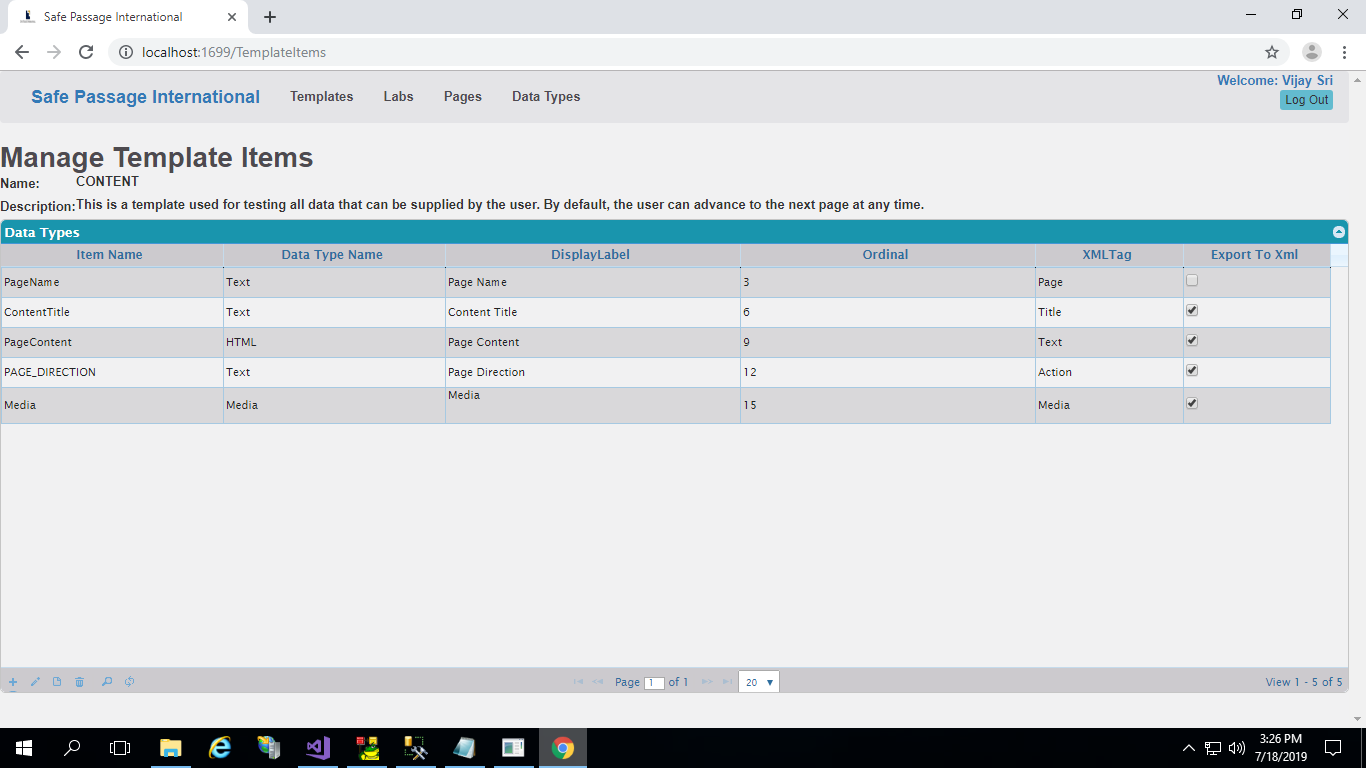Open Windows search from the taskbar

[x=72, y=748]
